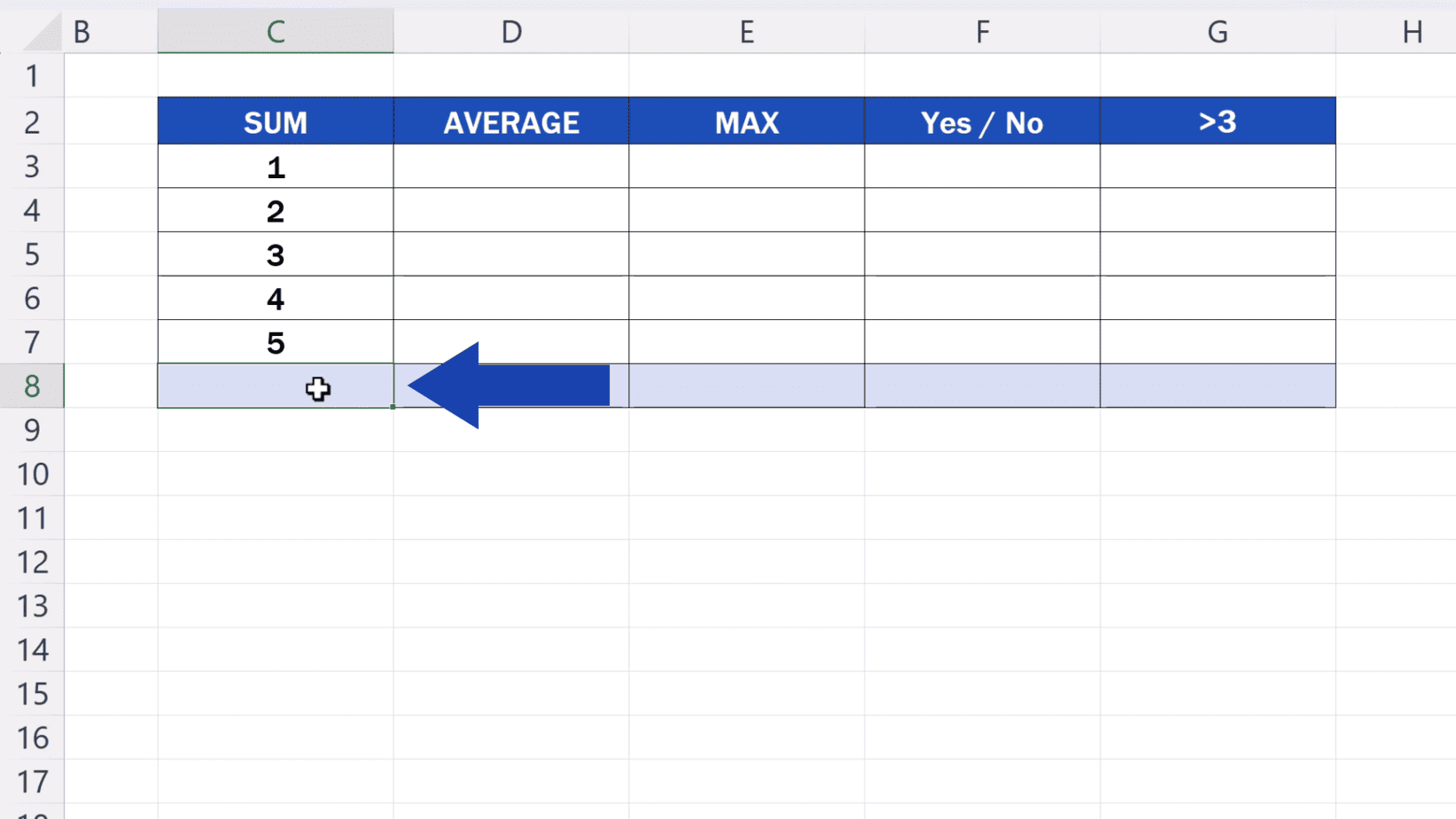Click the highlighted cell under SUM column
Screen dimensions: 1456x819
point(275,386)
